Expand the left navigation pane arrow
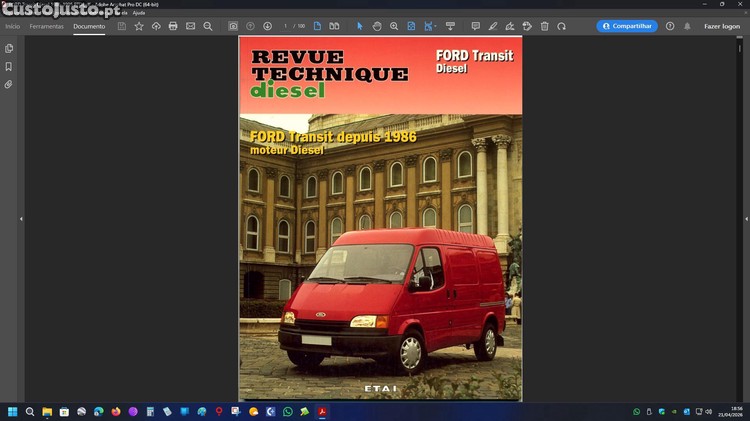This screenshot has height=421, width=750. [21, 218]
